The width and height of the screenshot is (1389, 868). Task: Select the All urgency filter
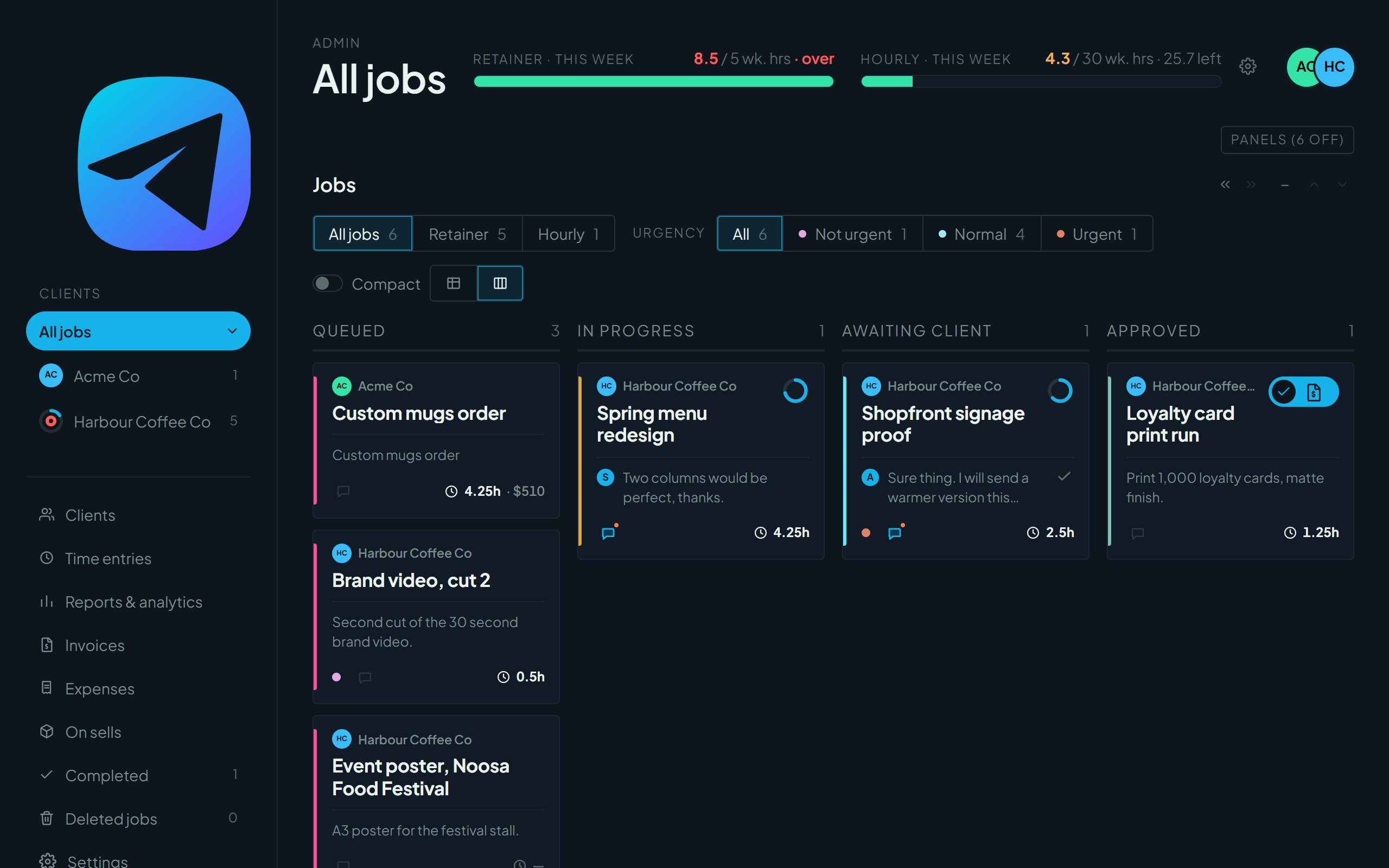(x=750, y=234)
